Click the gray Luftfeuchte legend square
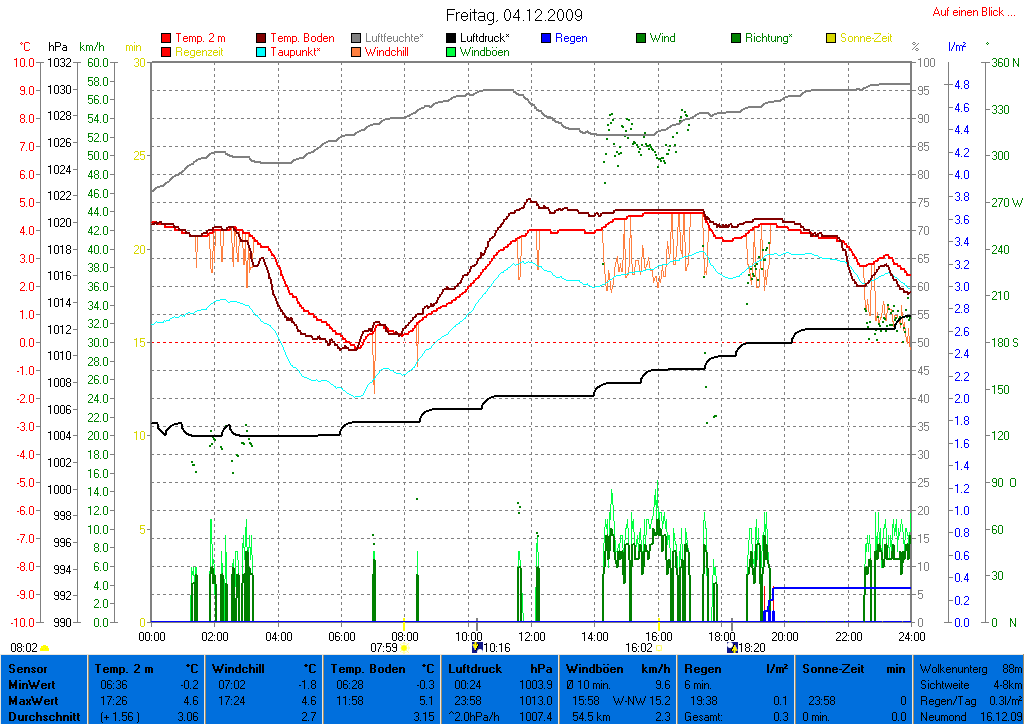The width and height of the screenshot is (1024, 724). (x=356, y=38)
